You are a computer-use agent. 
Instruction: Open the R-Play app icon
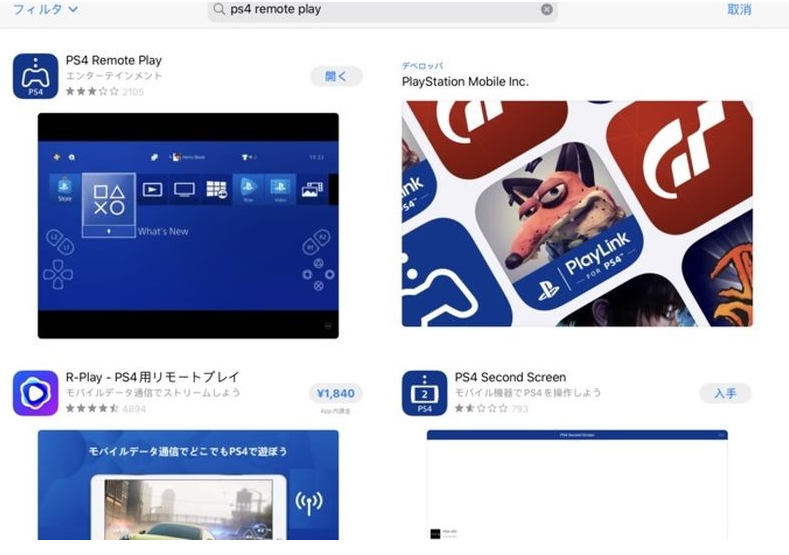point(35,393)
